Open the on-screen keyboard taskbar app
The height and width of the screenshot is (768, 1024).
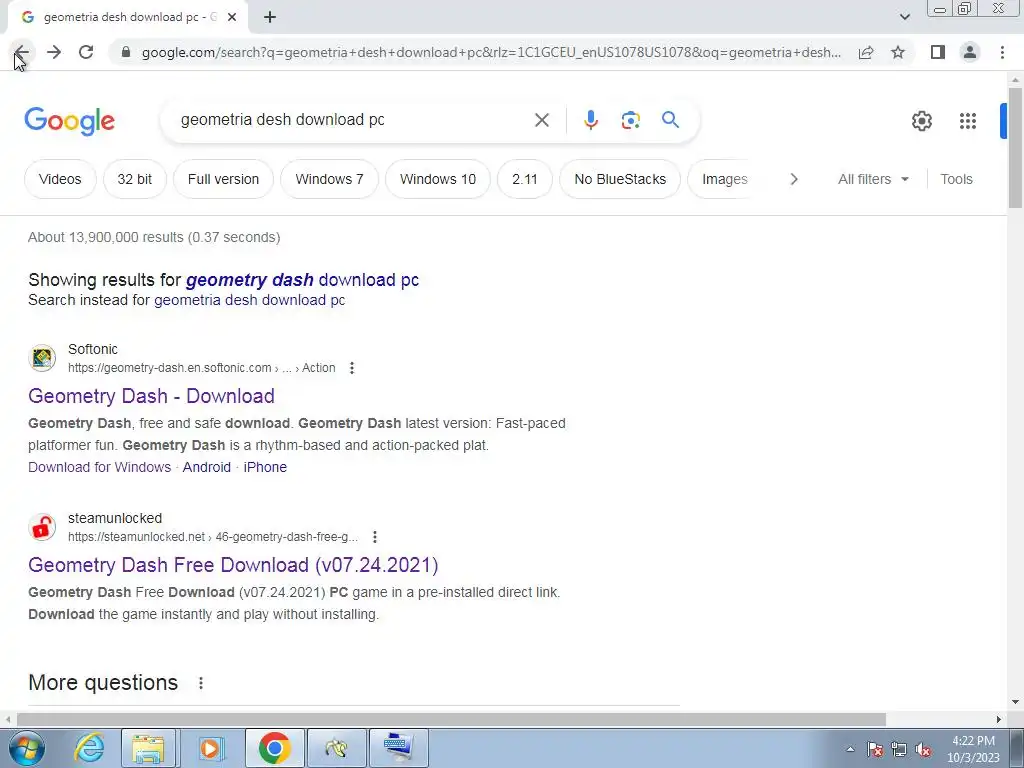[x=398, y=748]
